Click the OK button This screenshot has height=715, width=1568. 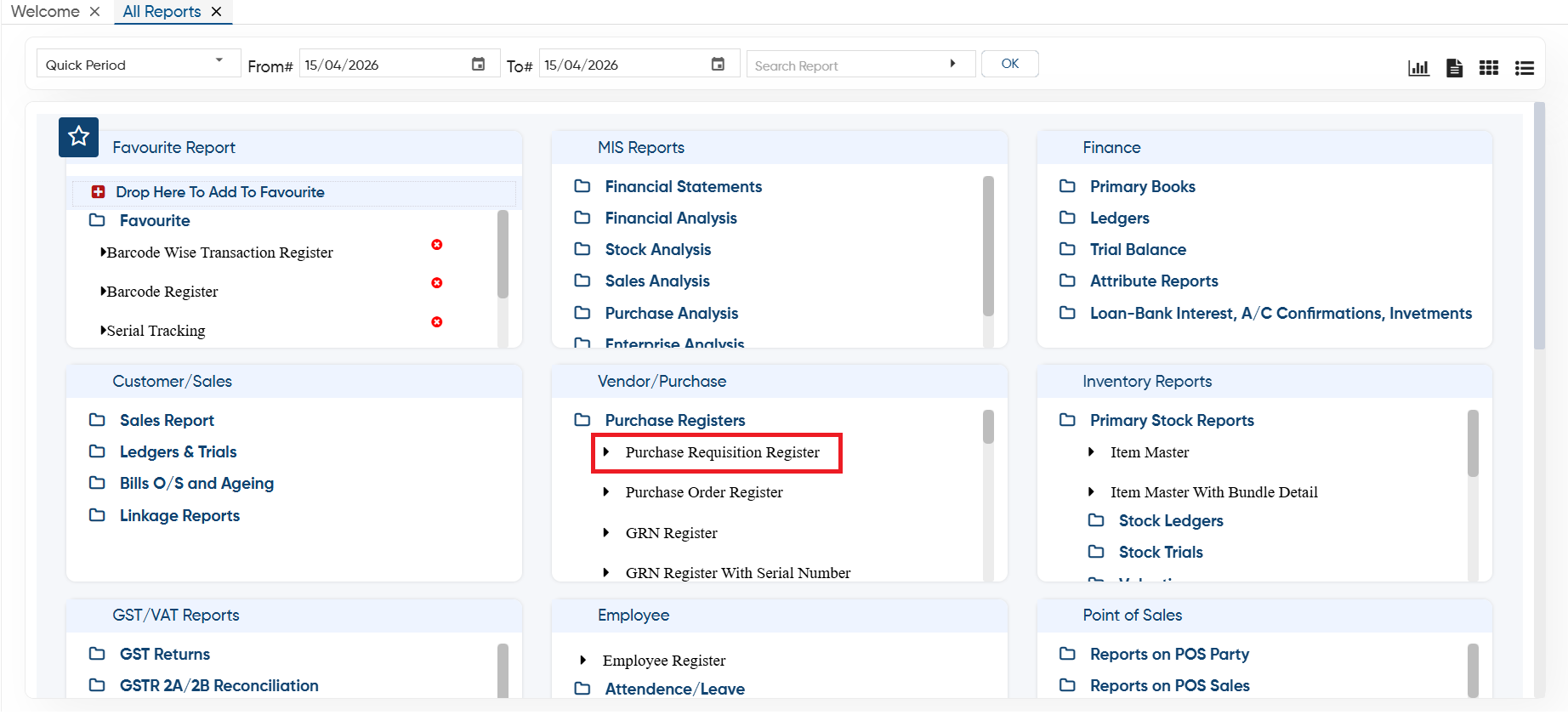pyautogui.click(x=1010, y=64)
